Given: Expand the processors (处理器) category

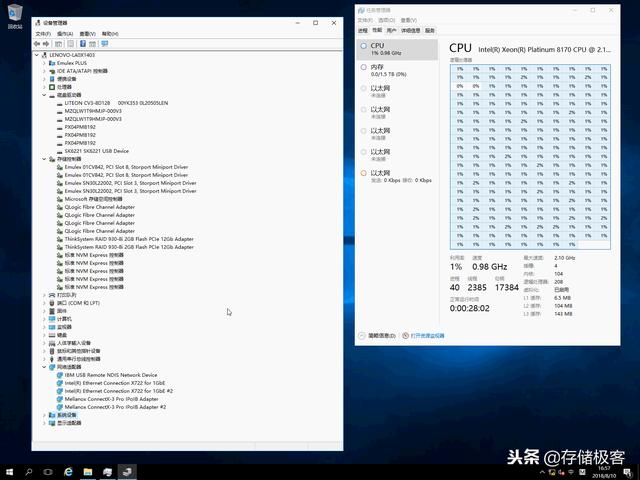Looking at the screenshot, I should click(44, 87).
